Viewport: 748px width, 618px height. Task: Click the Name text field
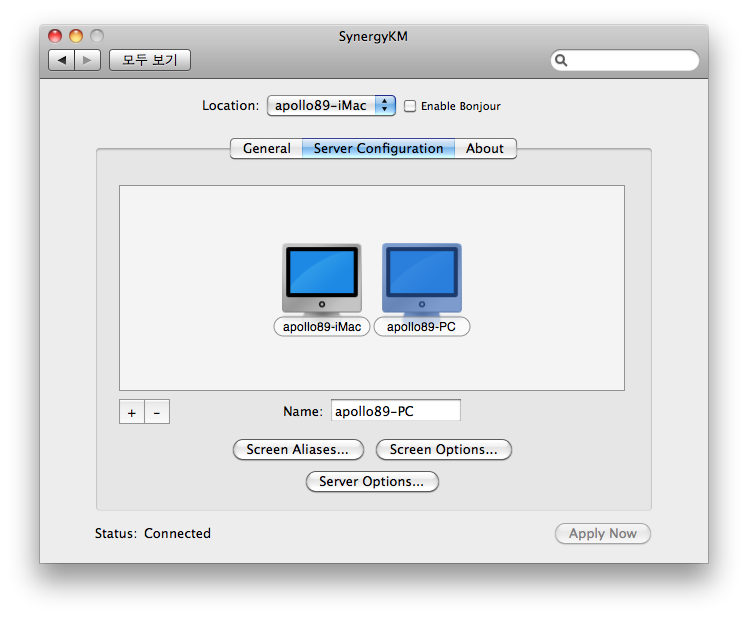click(395, 411)
